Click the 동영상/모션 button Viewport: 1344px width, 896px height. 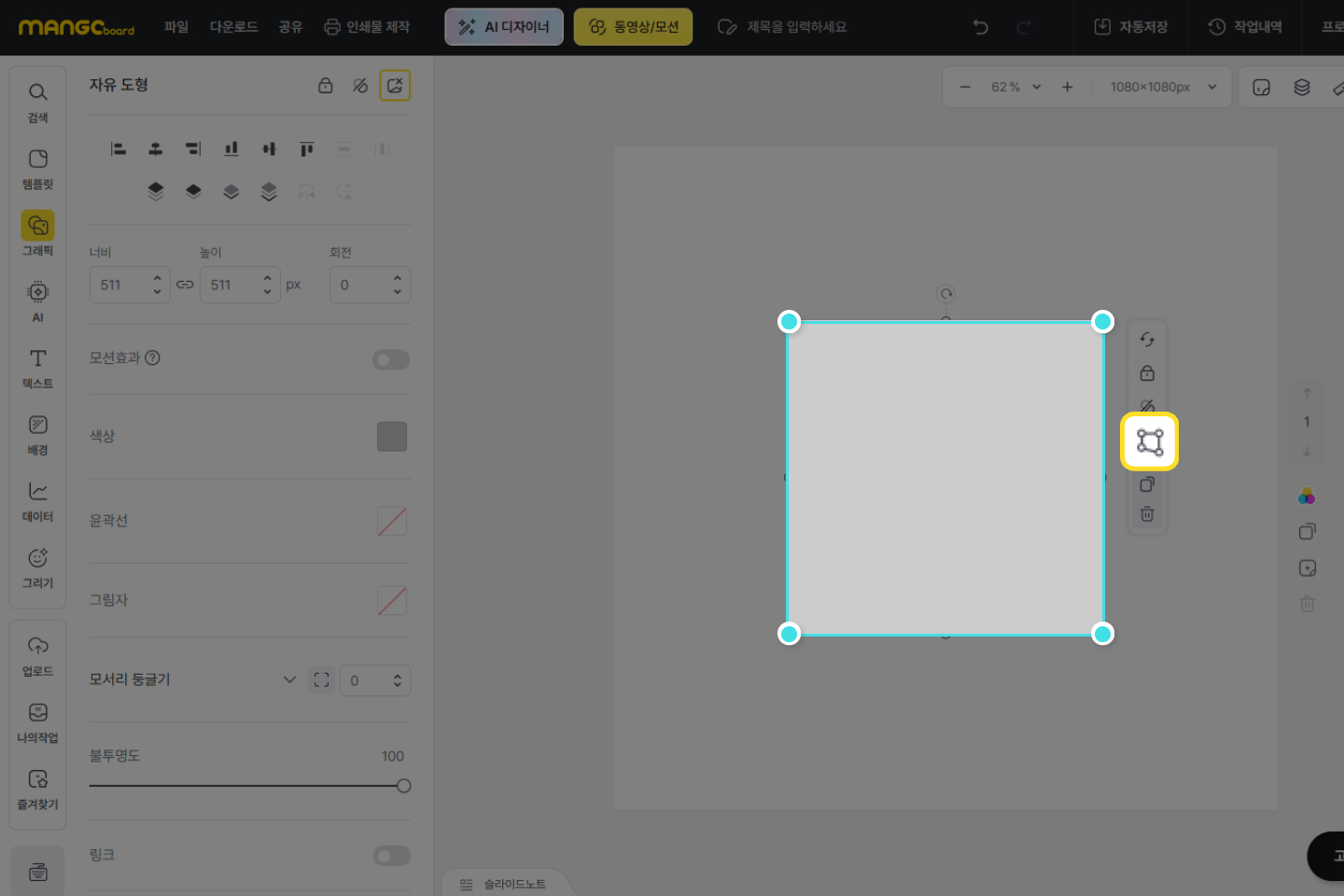tap(633, 27)
